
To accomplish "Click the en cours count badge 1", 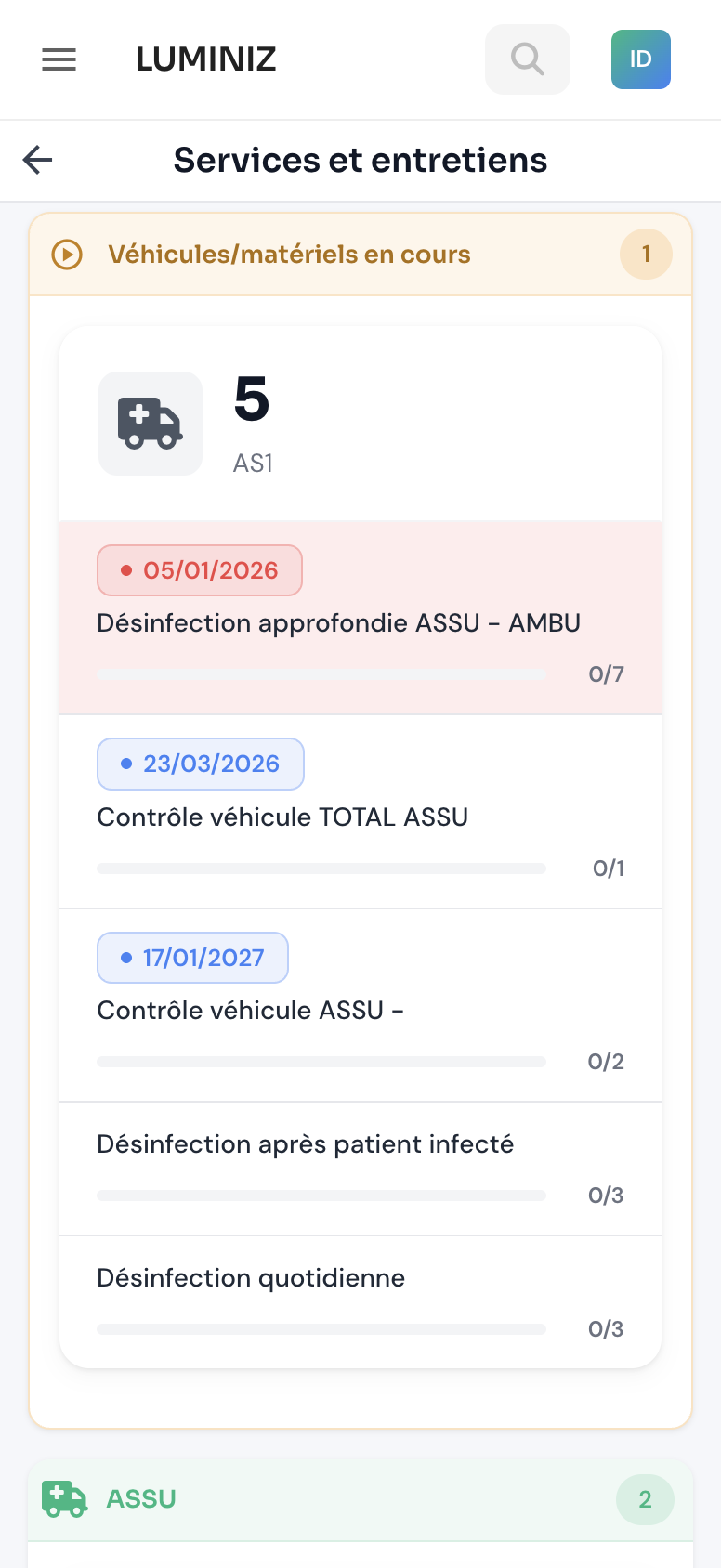I will (x=646, y=255).
